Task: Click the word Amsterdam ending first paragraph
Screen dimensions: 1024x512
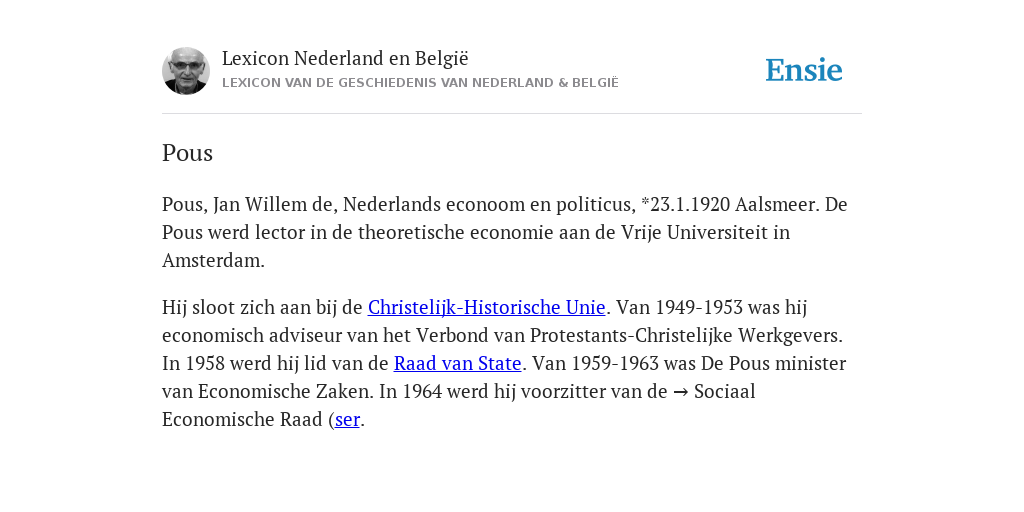Action: (213, 261)
